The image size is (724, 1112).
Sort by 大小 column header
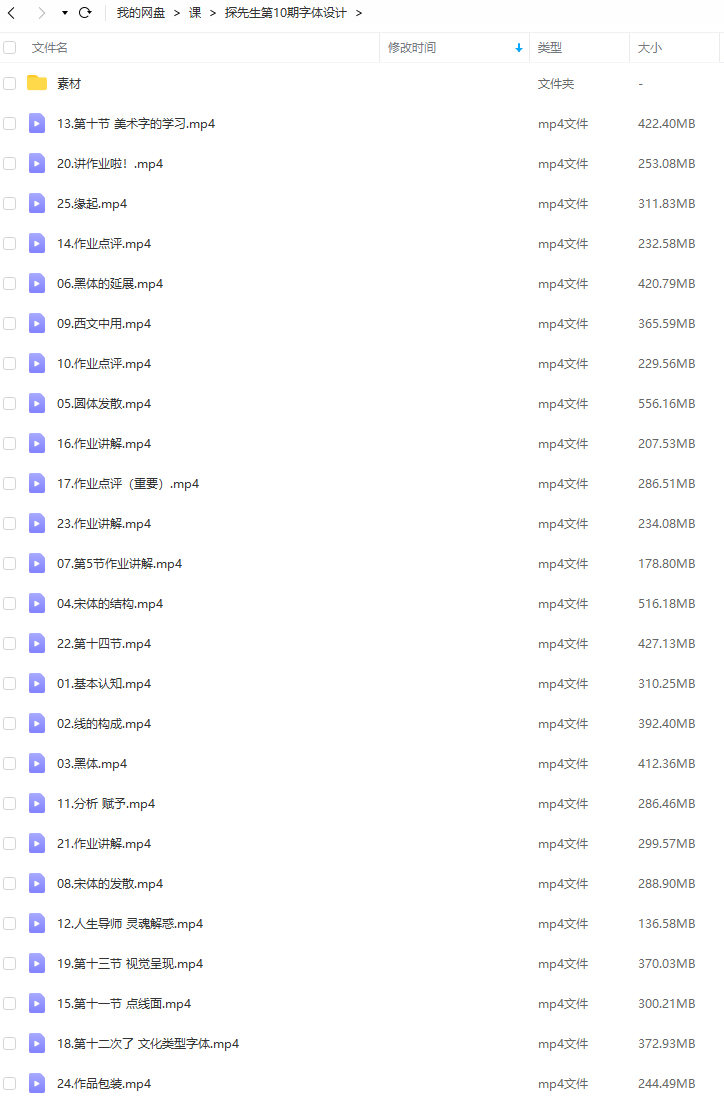650,48
